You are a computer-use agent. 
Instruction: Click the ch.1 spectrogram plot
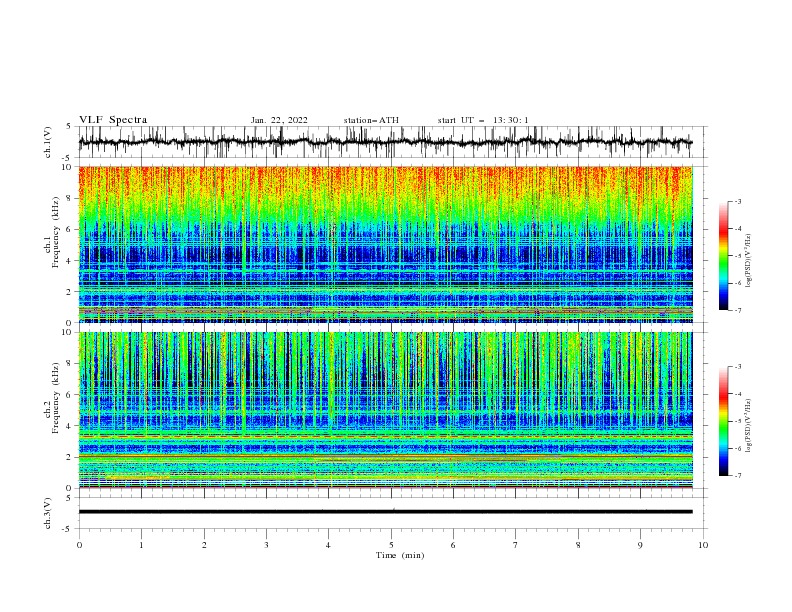point(385,244)
